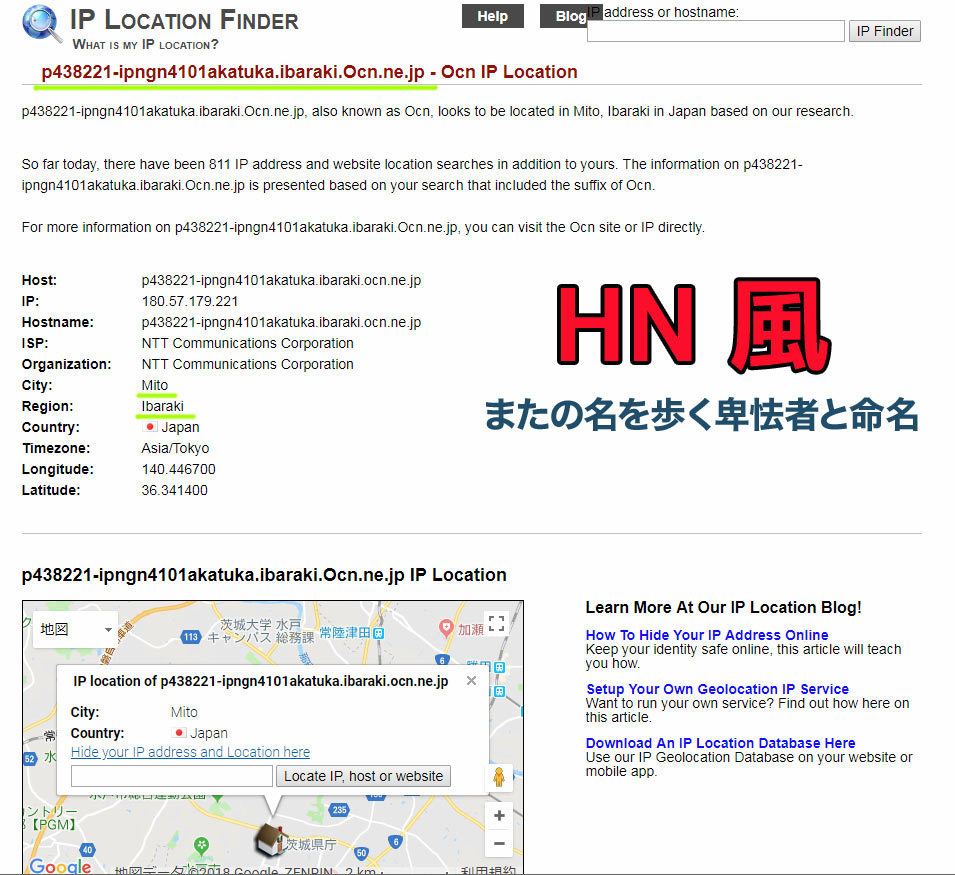
Task: Open Download An IP Location Database Here
Action: pyautogui.click(x=721, y=743)
